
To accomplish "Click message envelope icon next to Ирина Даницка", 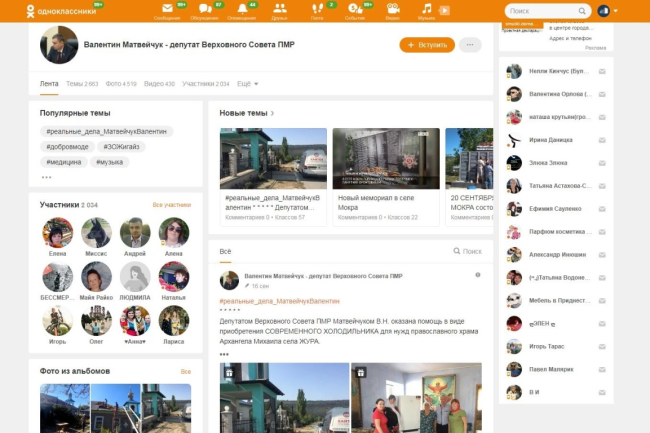I will click(602, 140).
